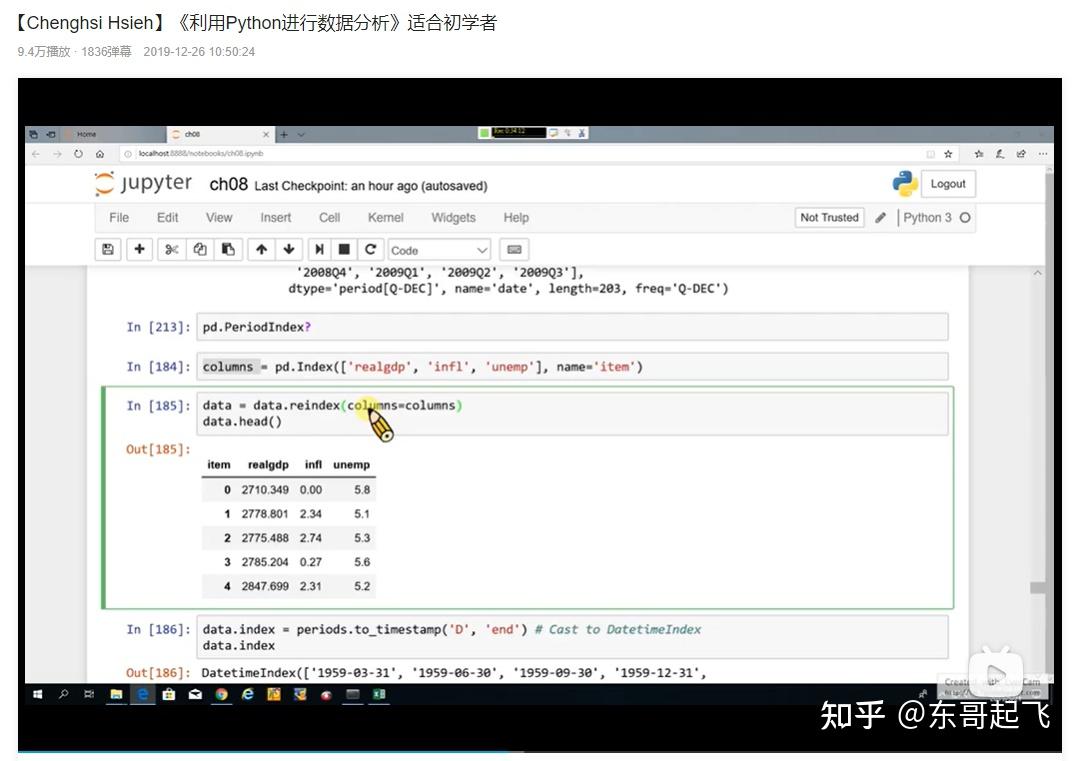Click the notebook vertical scrollbar thumb

(x=1037, y=587)
